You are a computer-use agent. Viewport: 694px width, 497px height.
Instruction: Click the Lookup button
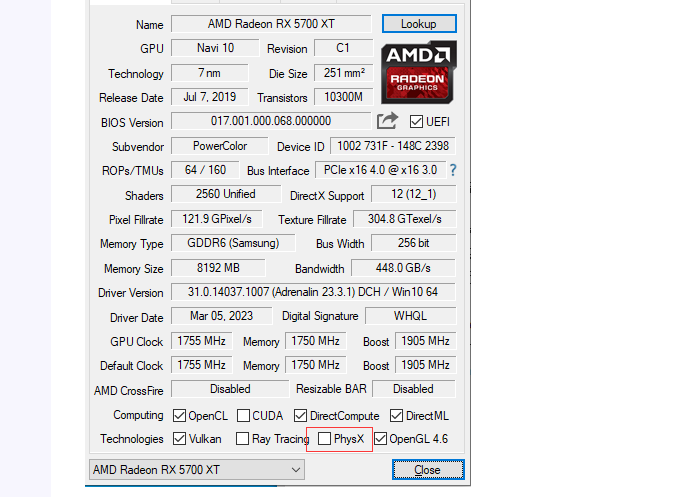pos(419,24)
